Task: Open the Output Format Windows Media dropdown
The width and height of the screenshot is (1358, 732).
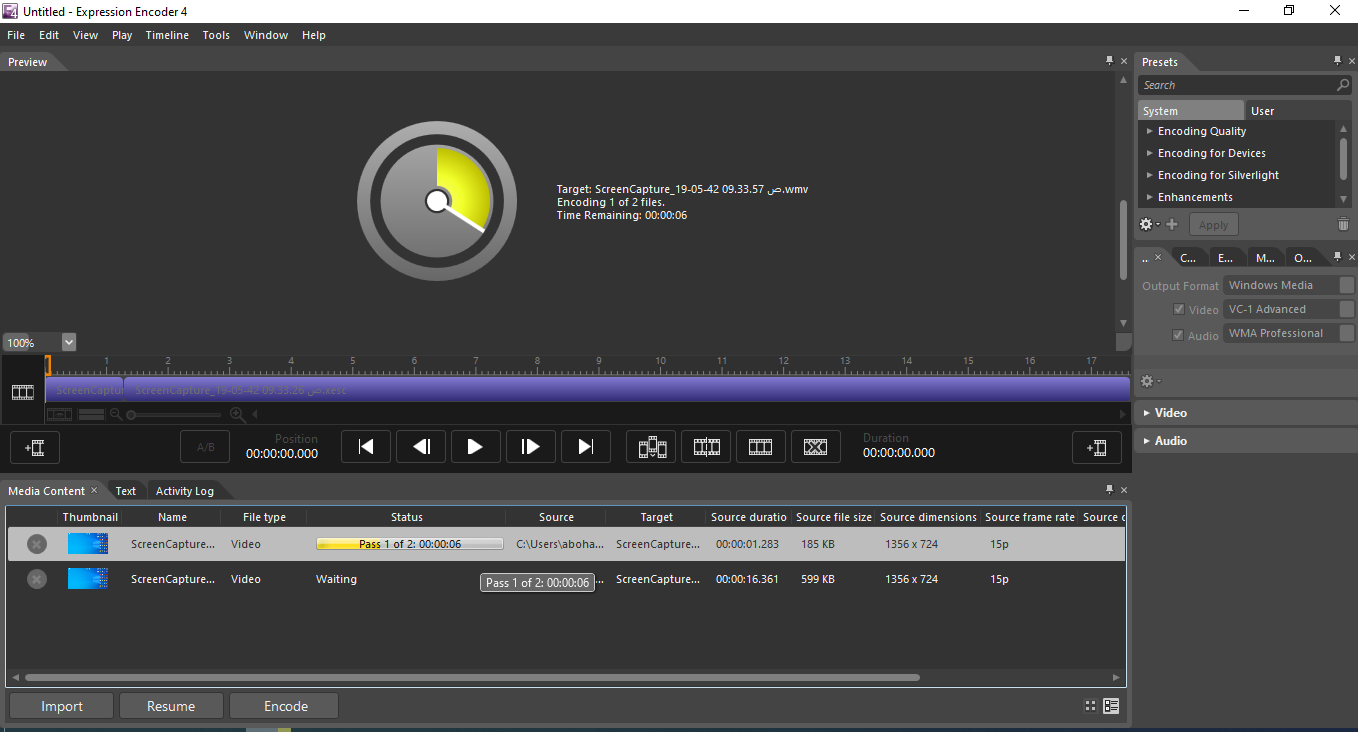Action: pyautogui.click(x=1289, y=285)
